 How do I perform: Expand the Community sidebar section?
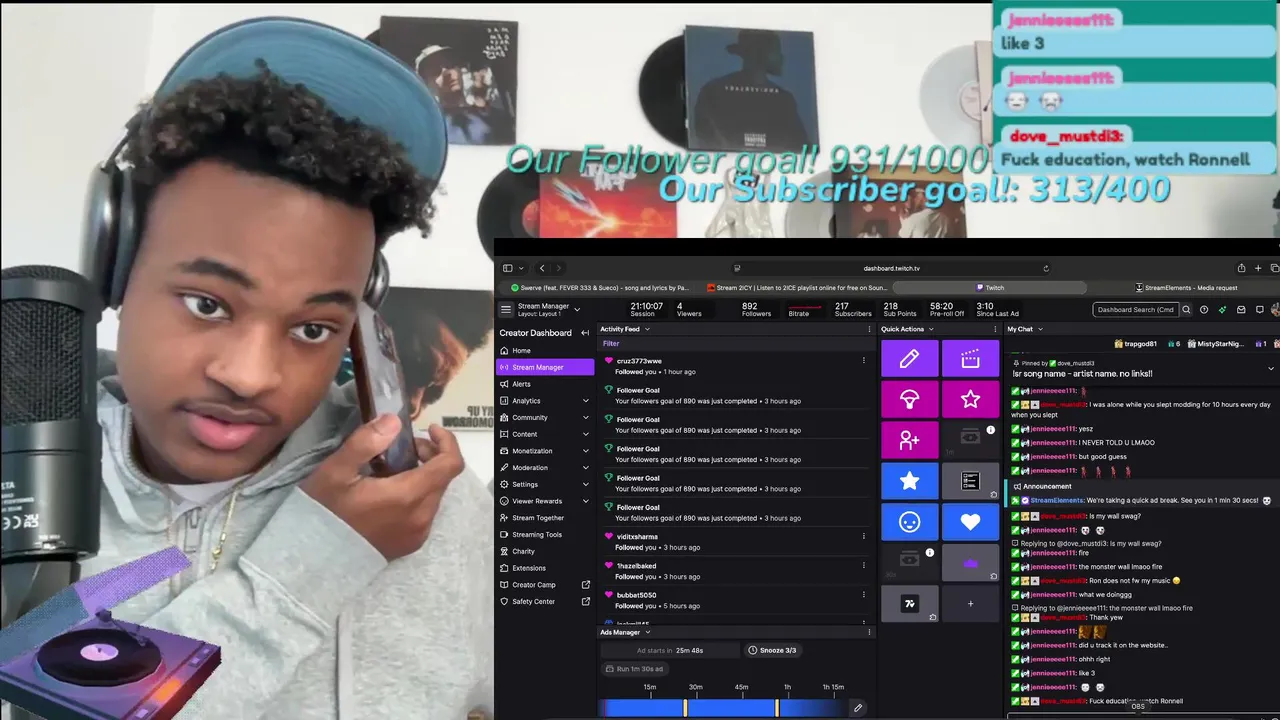coord(585,418)
